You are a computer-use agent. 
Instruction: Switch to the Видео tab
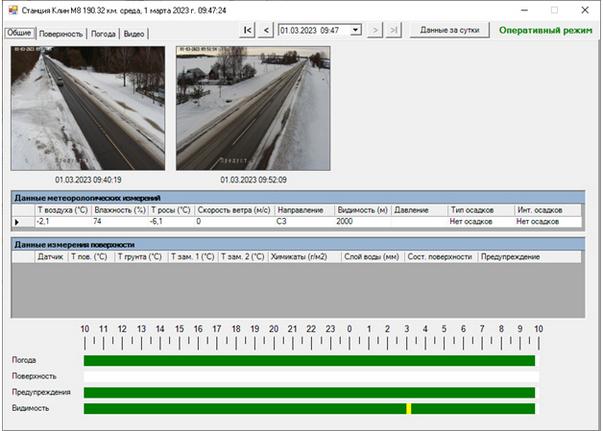(x=135, y=33)
